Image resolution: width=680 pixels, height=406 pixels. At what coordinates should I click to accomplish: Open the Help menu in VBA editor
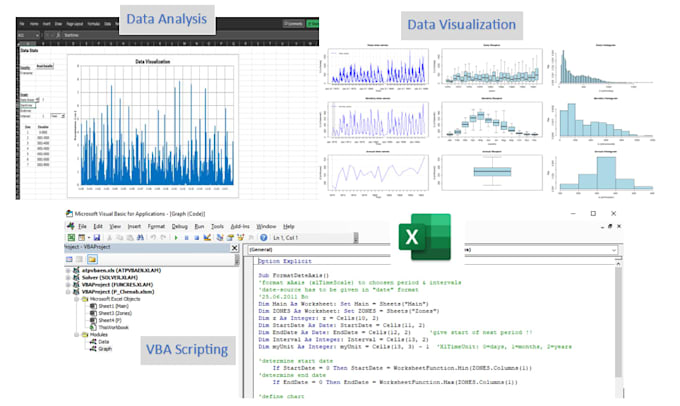point(288,226)
